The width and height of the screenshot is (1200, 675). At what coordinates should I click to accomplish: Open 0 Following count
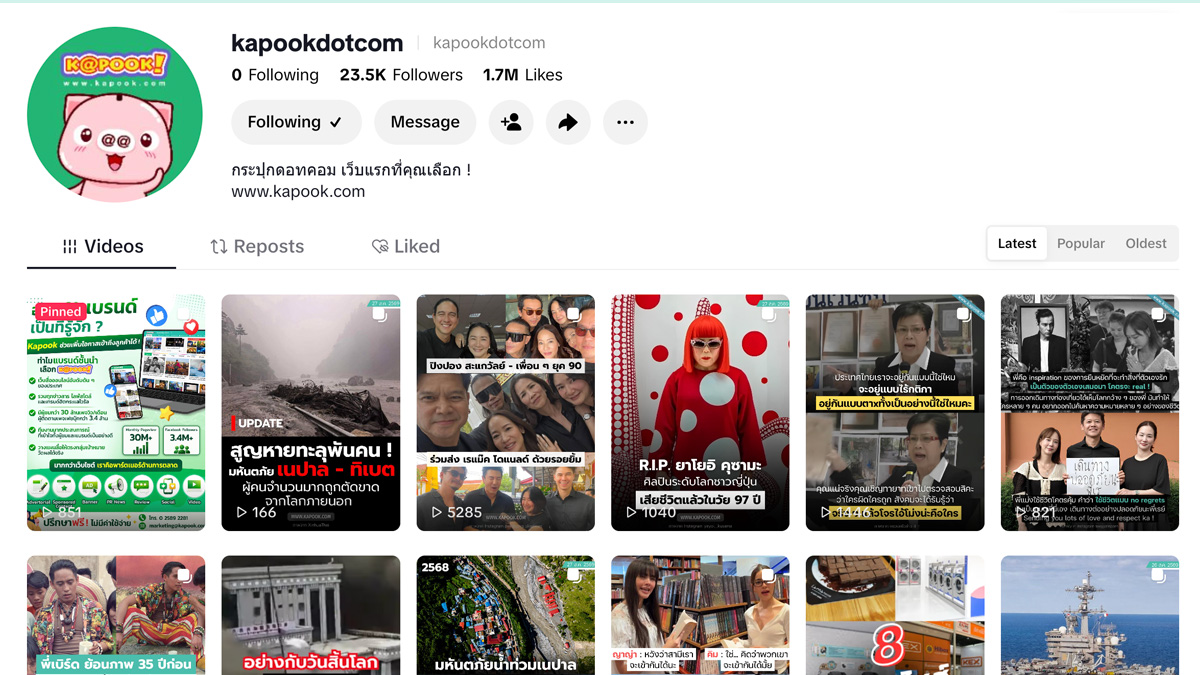275,75
